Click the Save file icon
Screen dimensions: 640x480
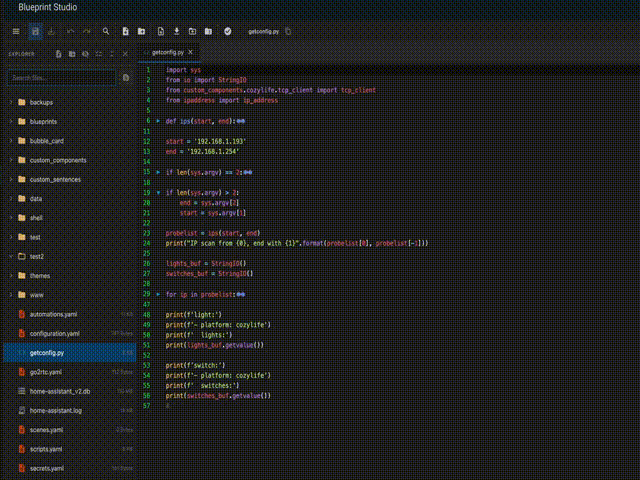coord(34,31)
